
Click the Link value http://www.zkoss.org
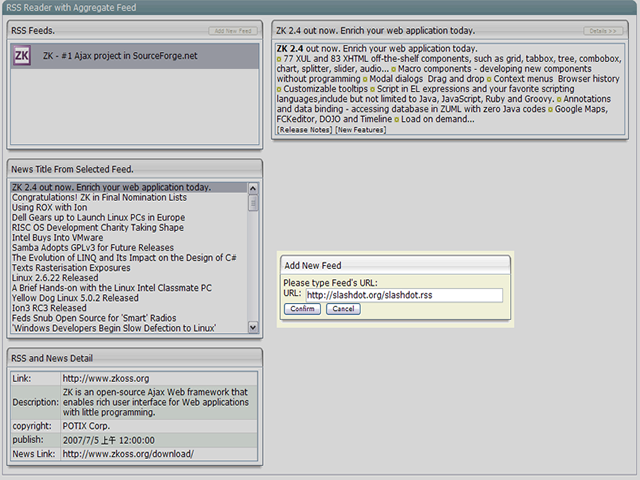click(106, 379)
